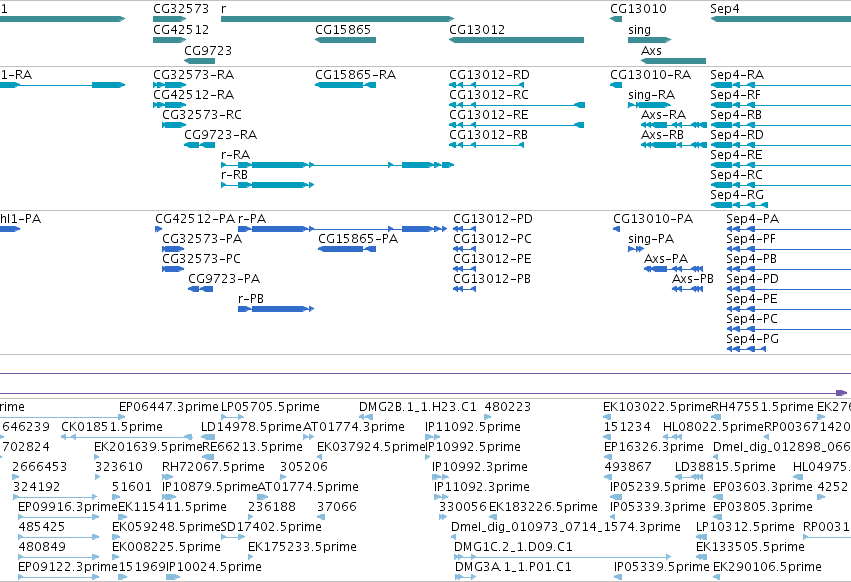Image resolution: width=851 pixels, height=582 pixels.
Task: Click cDNA DMG3A.1_1.P01.C1
Action: click(x=513, y=567)
